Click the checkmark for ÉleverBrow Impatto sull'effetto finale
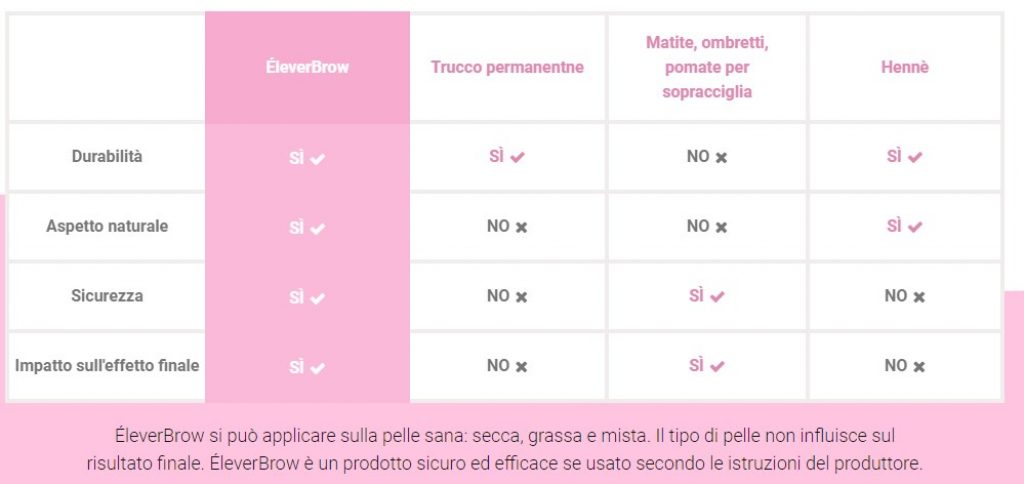1024x484 pixels. pyautogui.click(x=318, y=368)
